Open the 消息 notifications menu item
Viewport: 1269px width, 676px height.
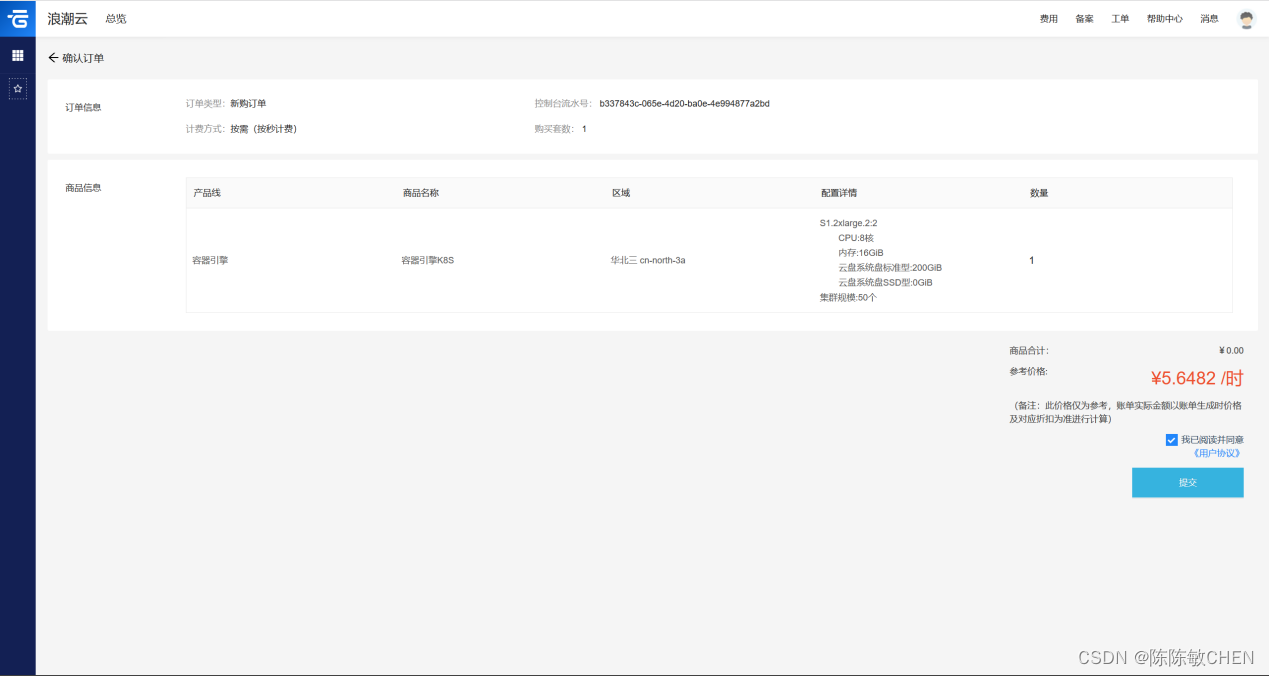(1209, 19)
